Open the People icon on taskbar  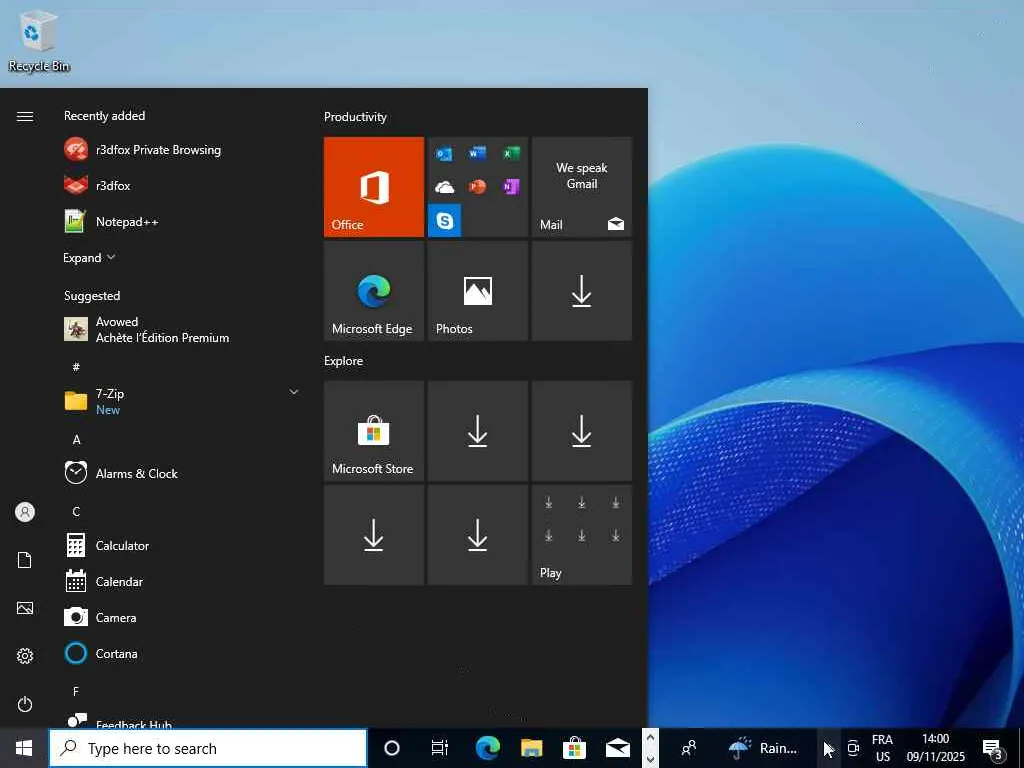pyautogui.click(x=688, y=748)
